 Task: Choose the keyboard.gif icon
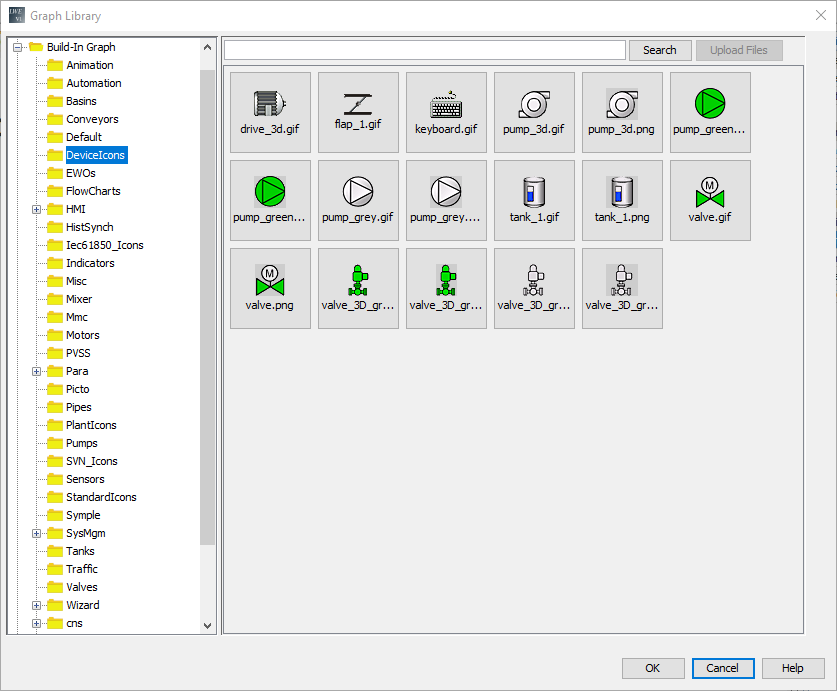[446, 112]
